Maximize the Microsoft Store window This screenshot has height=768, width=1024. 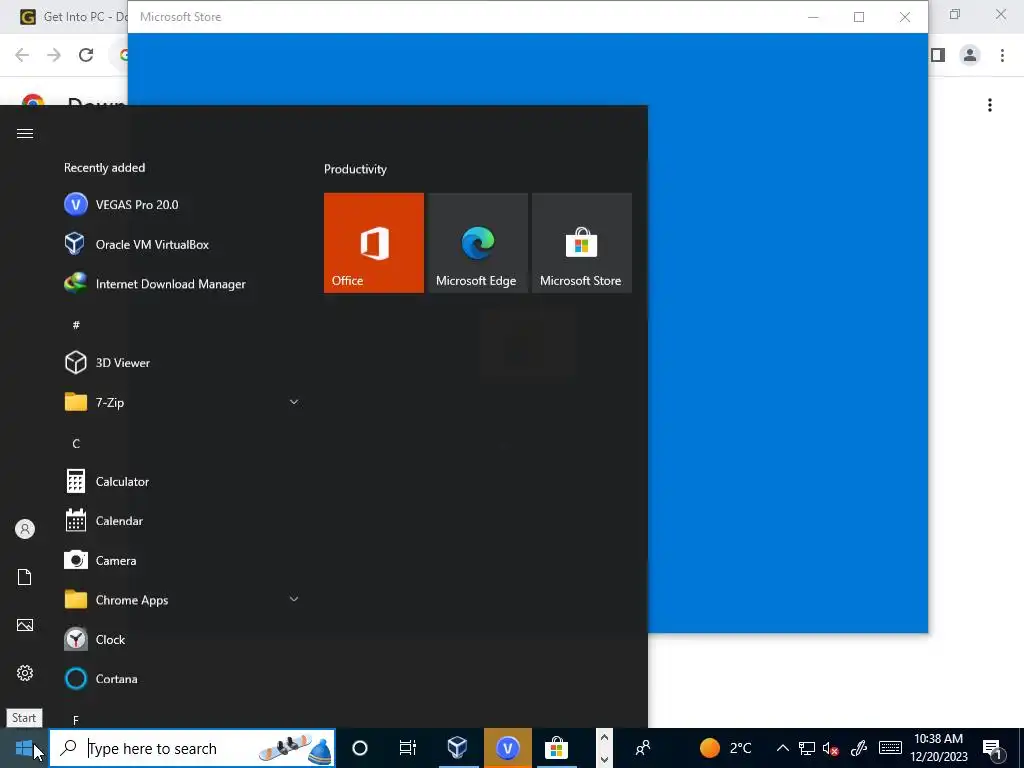(x=859, y=17)
